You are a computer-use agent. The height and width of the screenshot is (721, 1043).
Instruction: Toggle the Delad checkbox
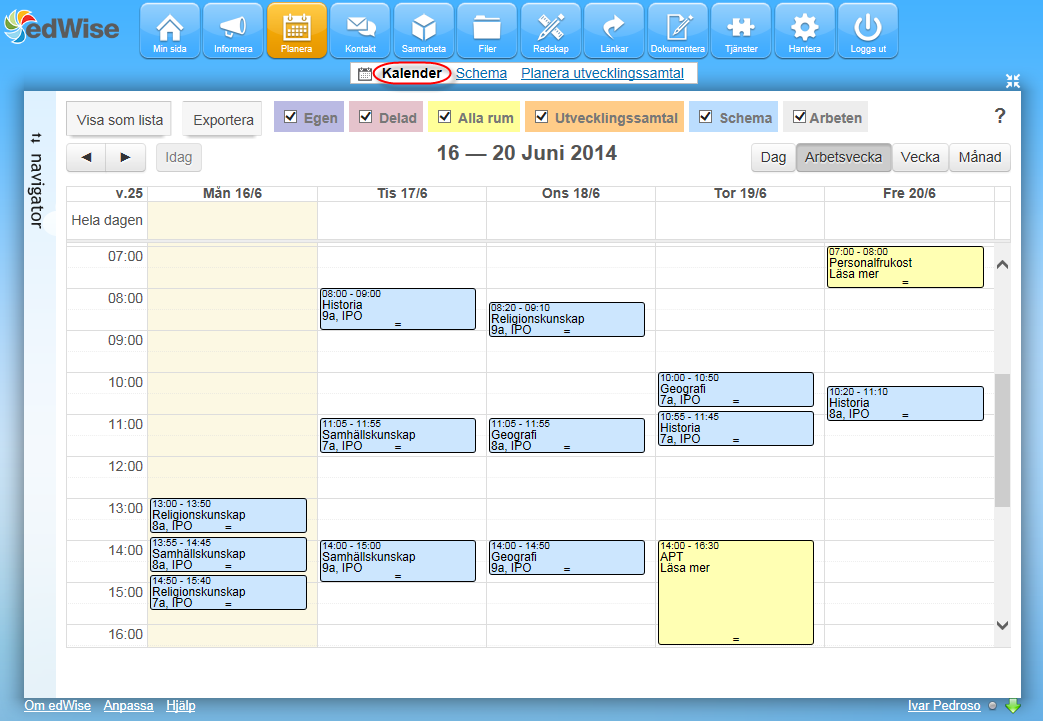point(366,116)
